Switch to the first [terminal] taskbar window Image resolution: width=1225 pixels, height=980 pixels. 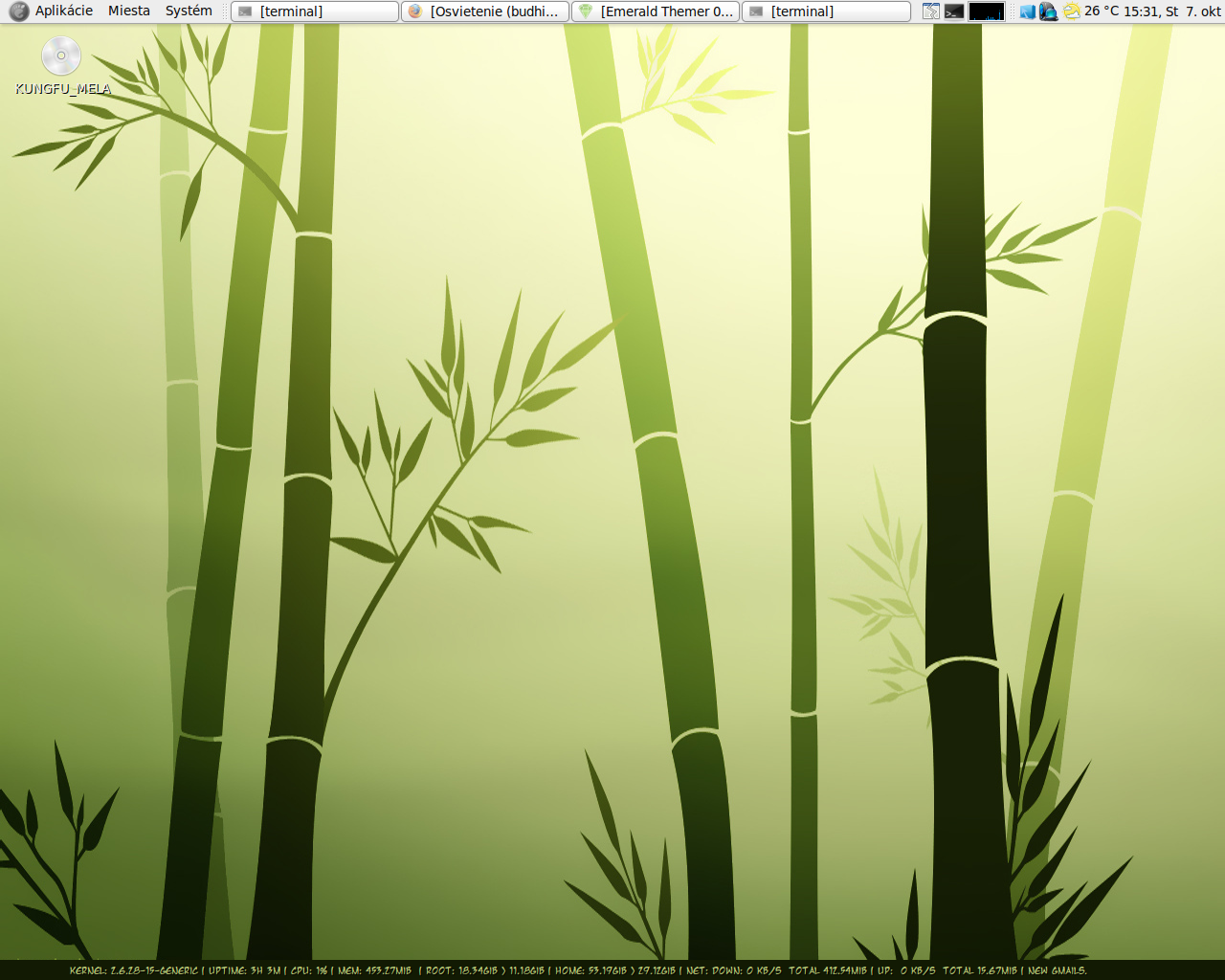[315, 11]
